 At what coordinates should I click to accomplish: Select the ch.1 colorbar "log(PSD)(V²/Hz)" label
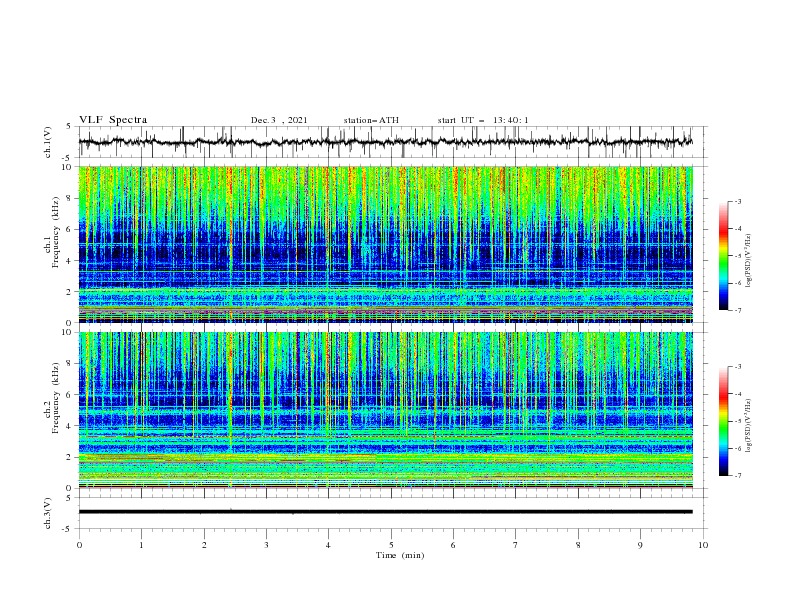coord(749,260)
